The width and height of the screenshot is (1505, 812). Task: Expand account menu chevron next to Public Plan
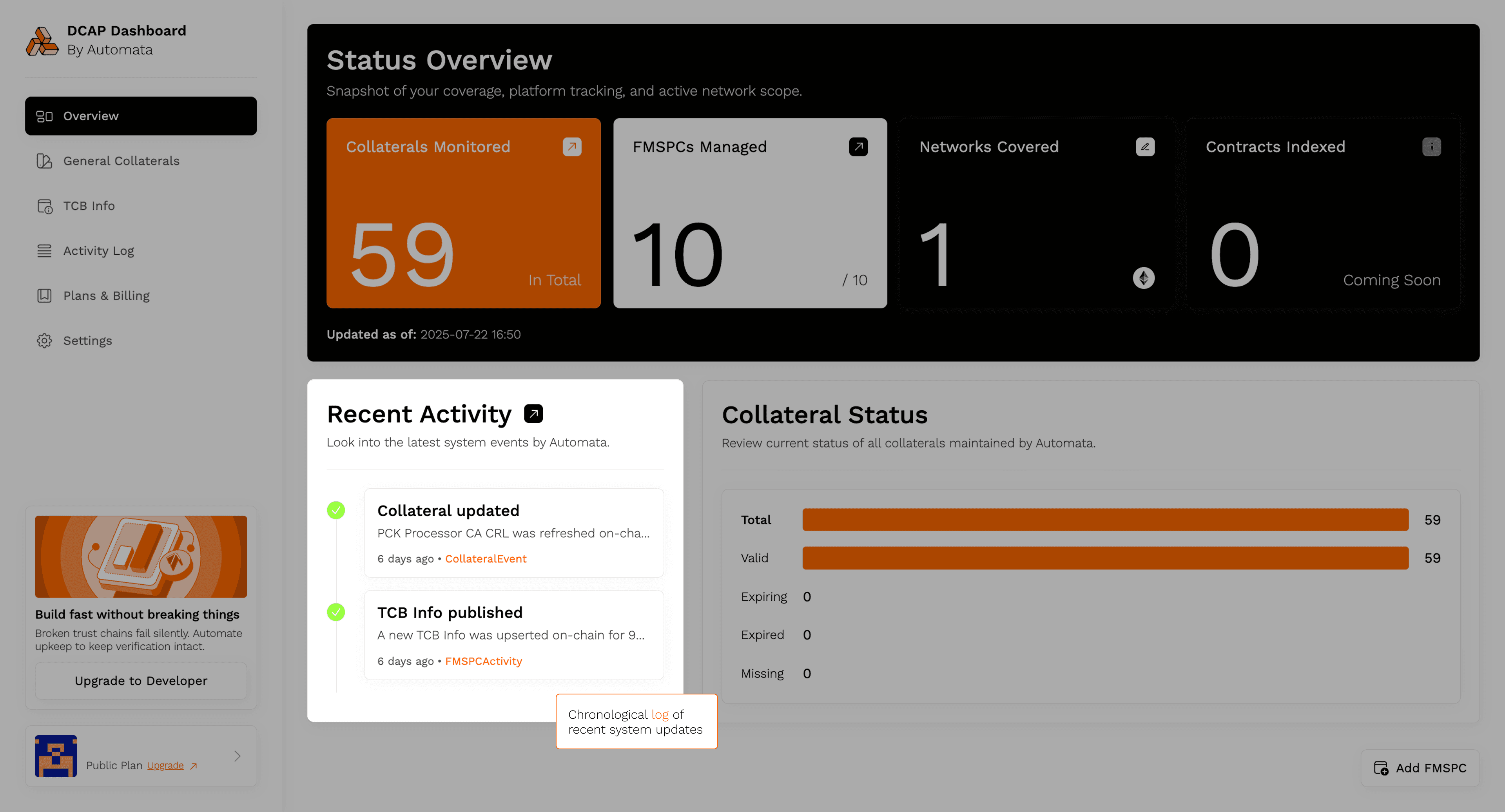(237, 756)
